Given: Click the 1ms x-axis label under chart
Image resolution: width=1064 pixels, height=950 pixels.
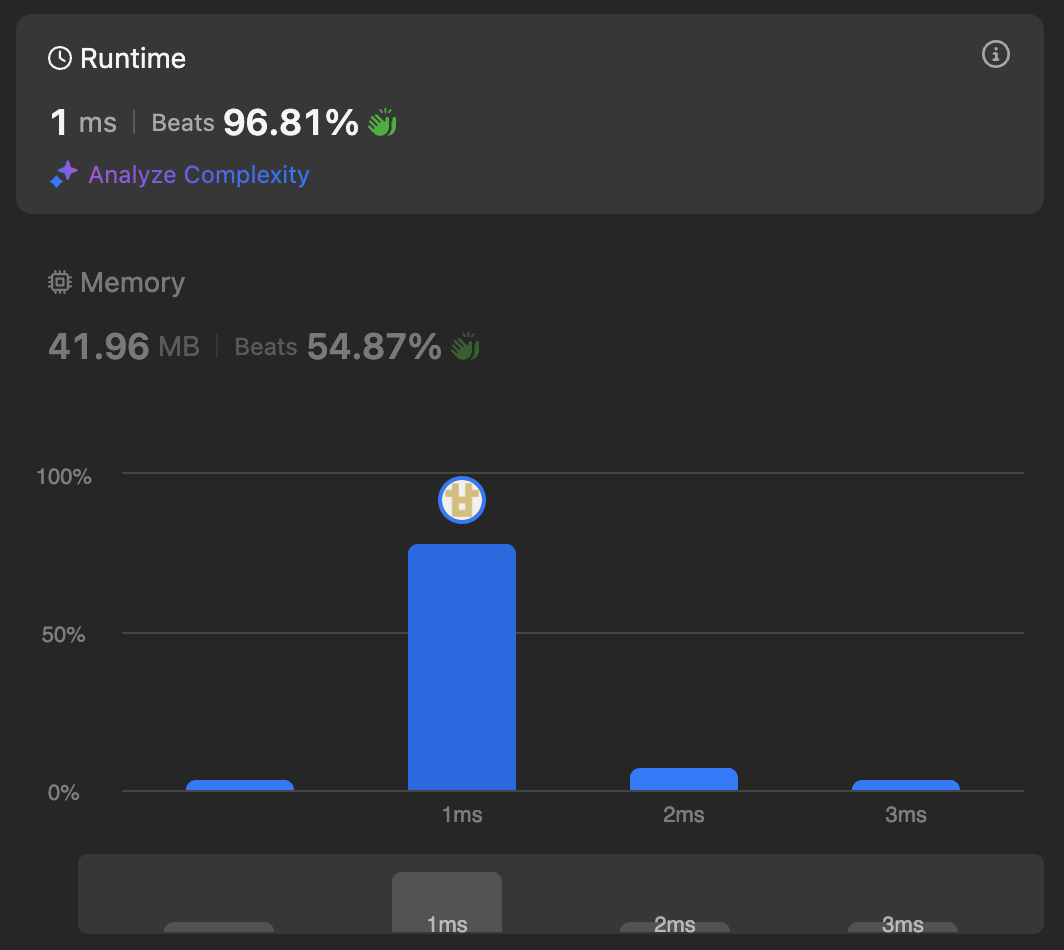Looking at the screenshot, I should click(x=461, y=814).
